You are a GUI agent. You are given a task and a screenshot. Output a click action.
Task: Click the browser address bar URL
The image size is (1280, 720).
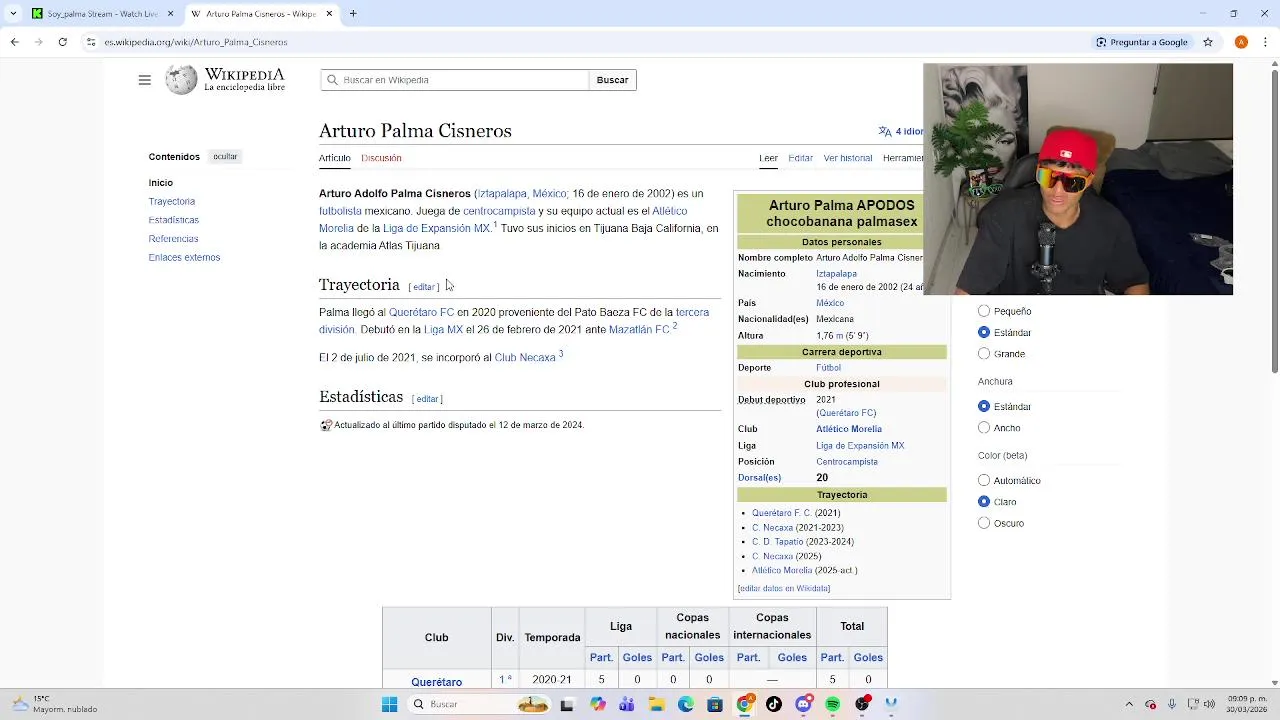196,42
